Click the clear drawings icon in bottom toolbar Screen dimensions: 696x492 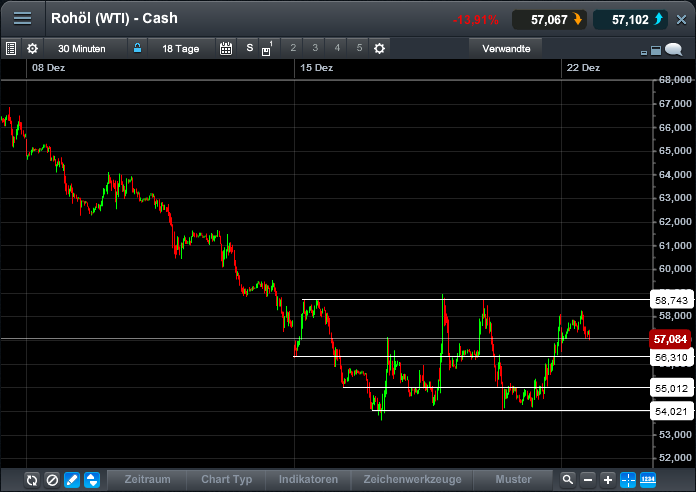pos(52,480)
